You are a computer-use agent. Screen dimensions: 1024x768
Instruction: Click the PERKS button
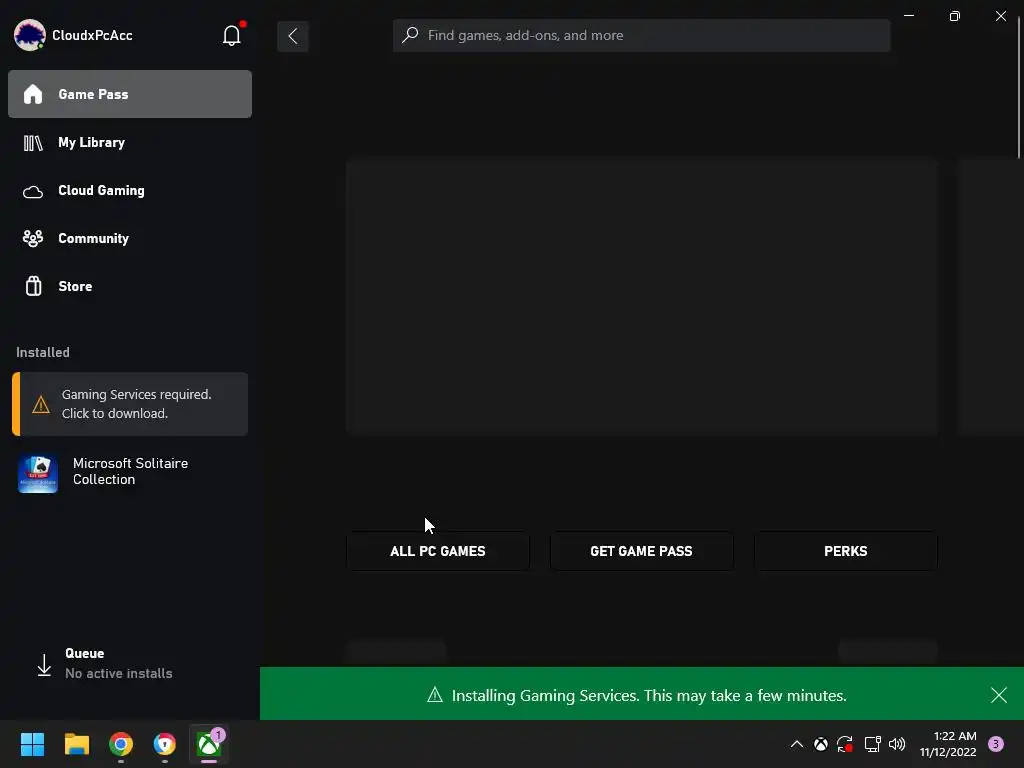pos(846,551)
